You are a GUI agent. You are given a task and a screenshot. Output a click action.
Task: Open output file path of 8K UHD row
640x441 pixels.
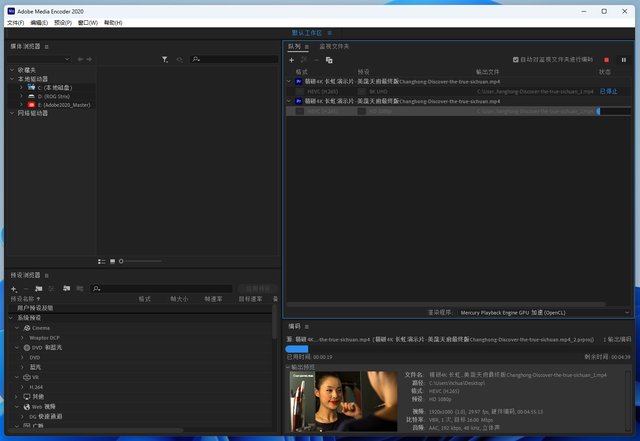pyautogui.click(x=535, y=91)
